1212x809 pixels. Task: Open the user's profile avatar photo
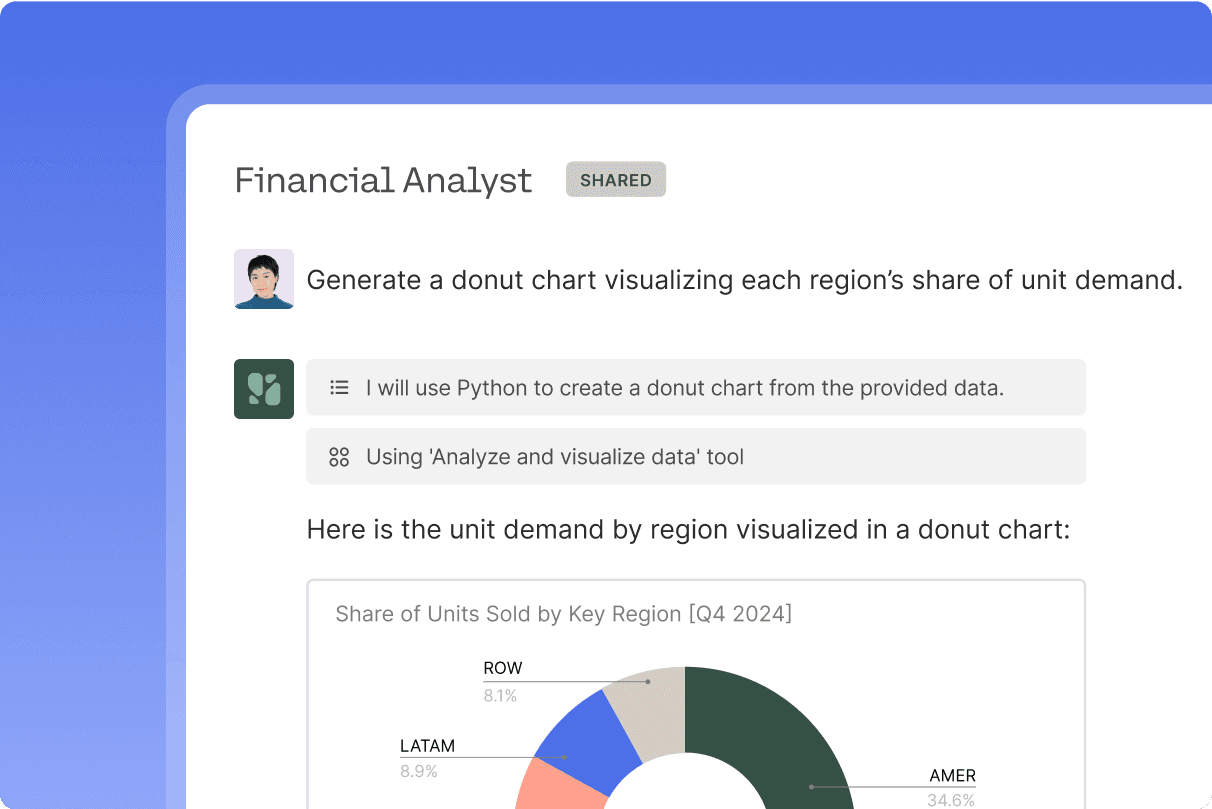pos(263,279)
